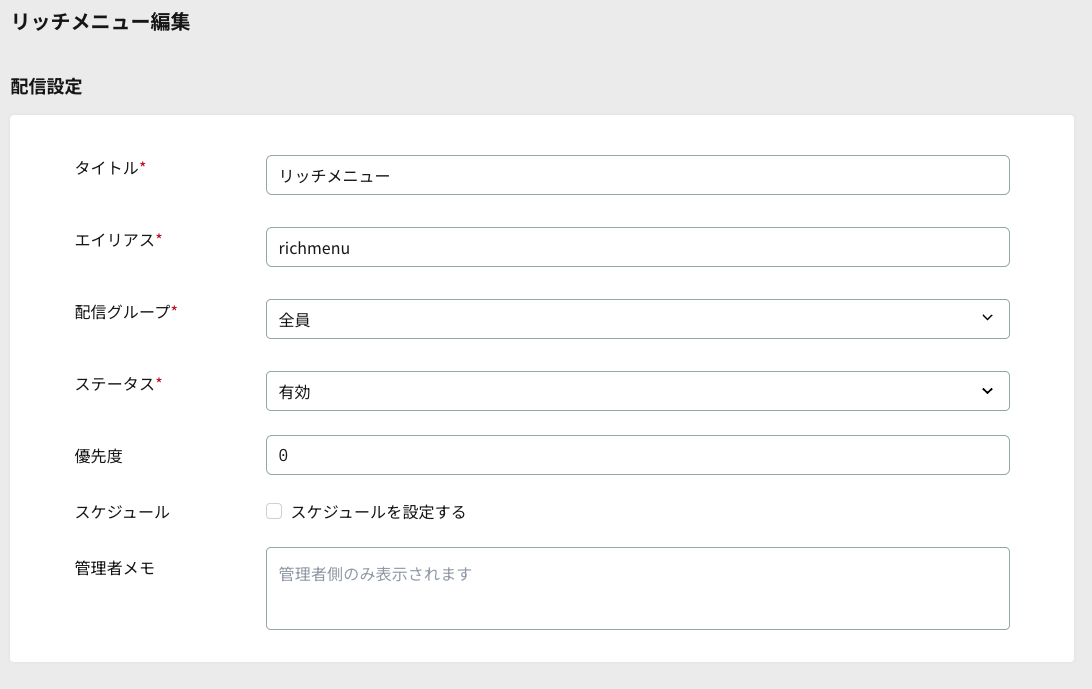Focus the エイリアス field containing richmenu
Screen dimensions: 1092x689
pos(637,247)
